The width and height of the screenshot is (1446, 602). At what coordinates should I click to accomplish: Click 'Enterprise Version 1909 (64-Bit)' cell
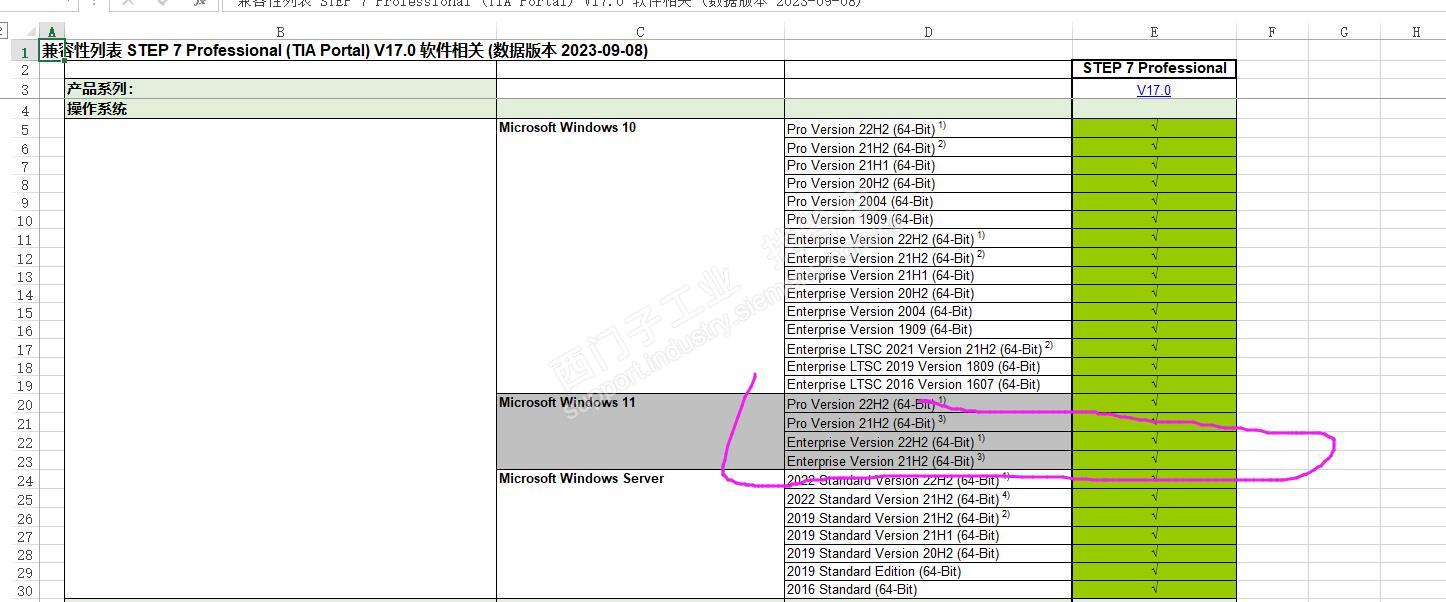tap(928, 330)
